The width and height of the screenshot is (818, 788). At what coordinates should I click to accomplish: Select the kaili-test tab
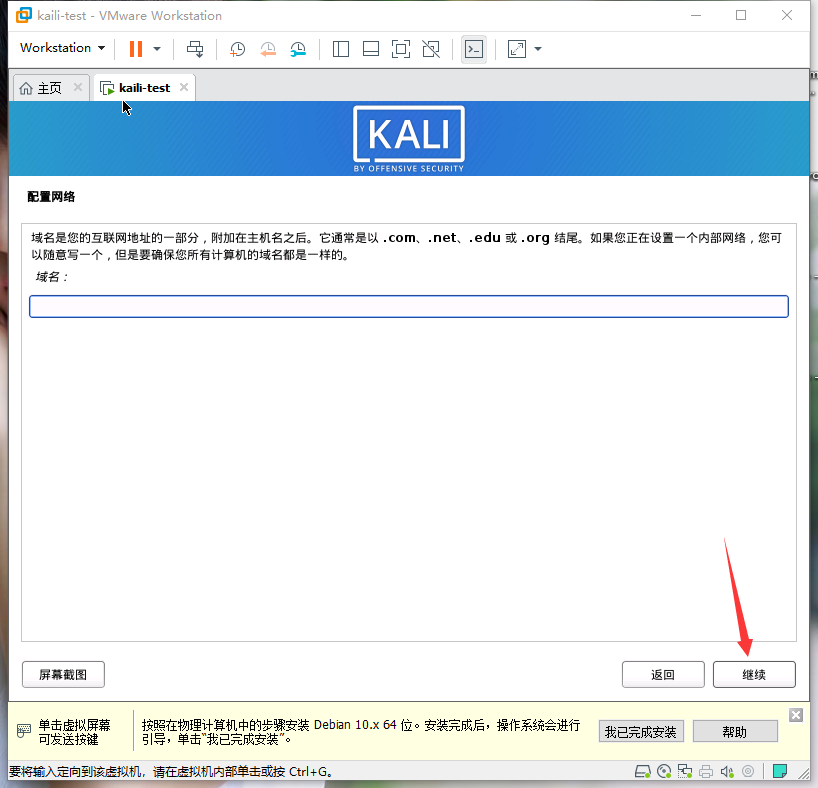(x=140, y=87)
